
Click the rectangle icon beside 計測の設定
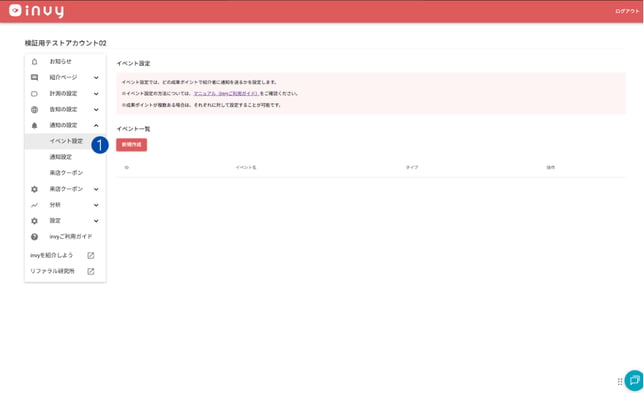[34, 94]
